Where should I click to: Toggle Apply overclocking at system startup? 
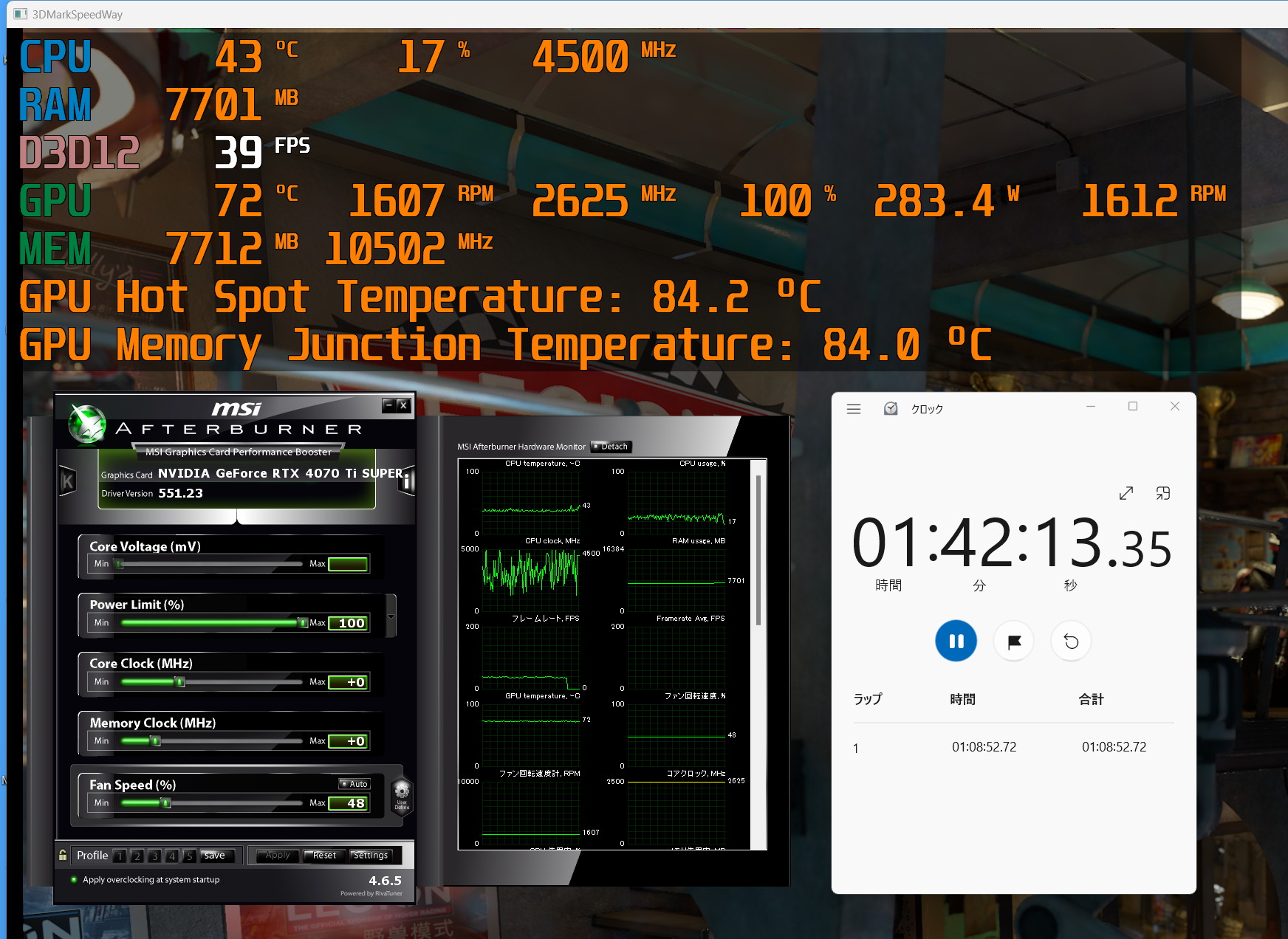(74, 879)
